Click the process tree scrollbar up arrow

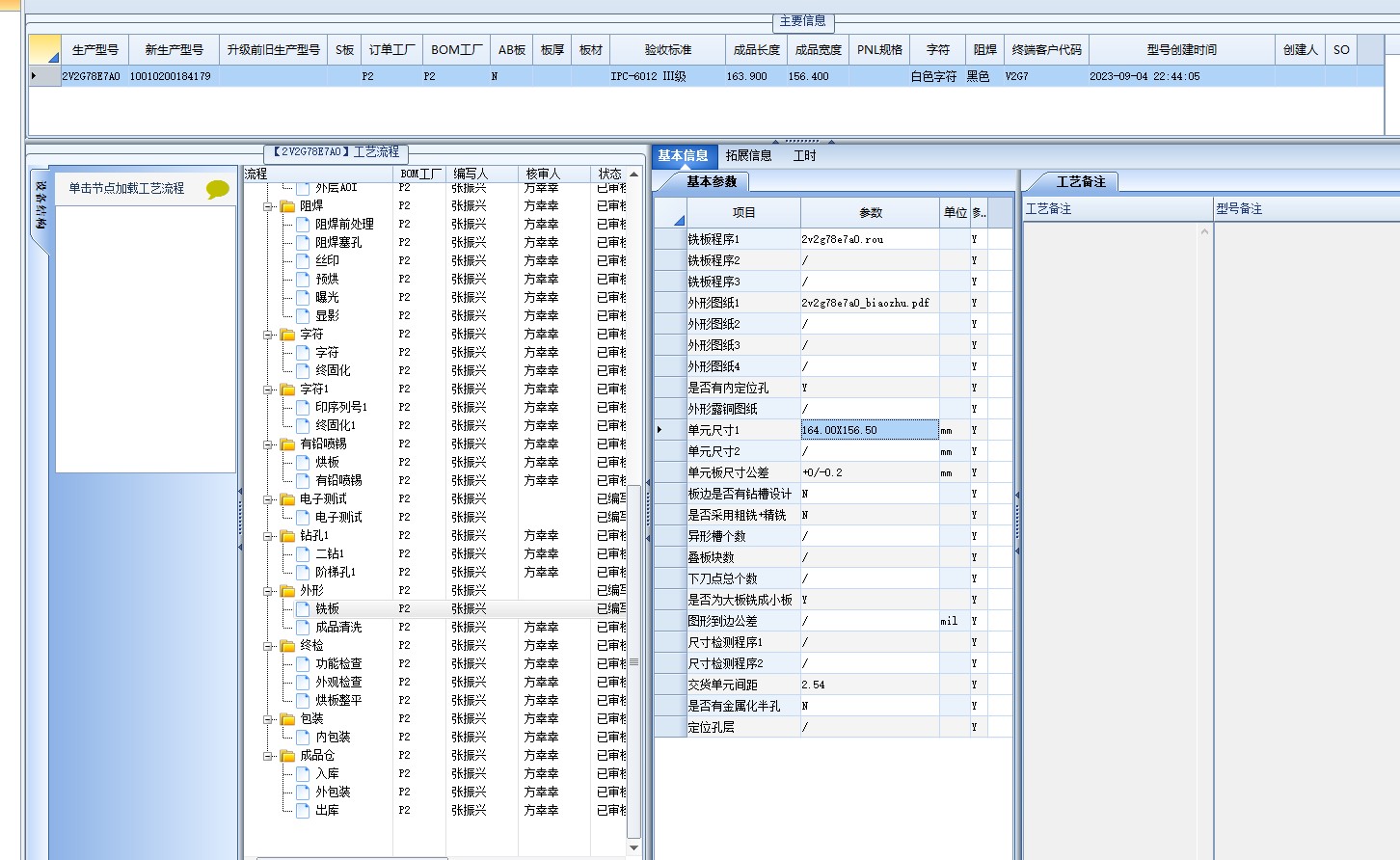coord(633,175)
